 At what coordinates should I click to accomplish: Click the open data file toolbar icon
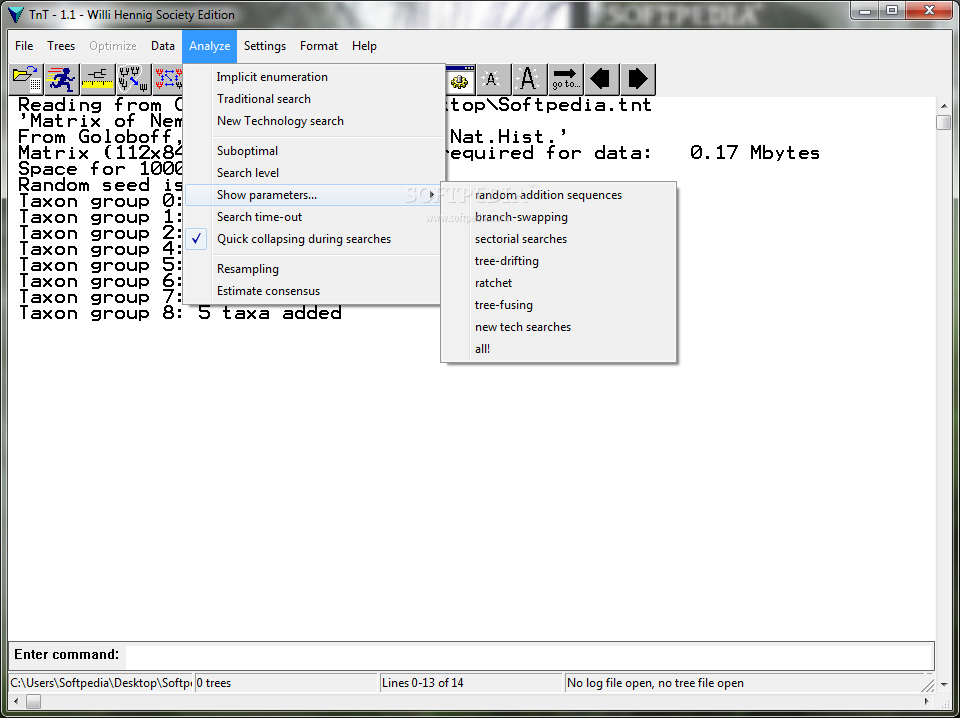pyautogui.click(x=26, y=80)
